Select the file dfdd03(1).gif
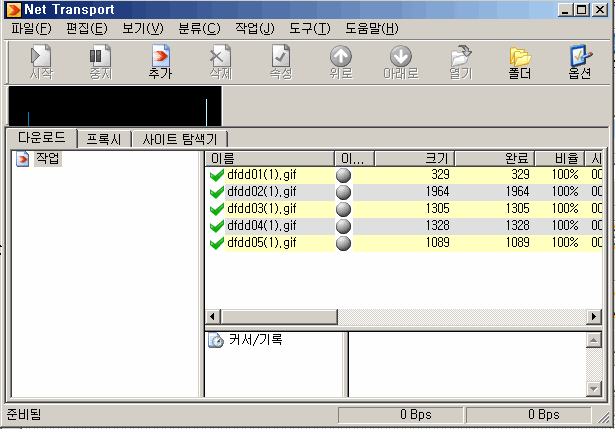The image size is (615, 429). point(262,209)
